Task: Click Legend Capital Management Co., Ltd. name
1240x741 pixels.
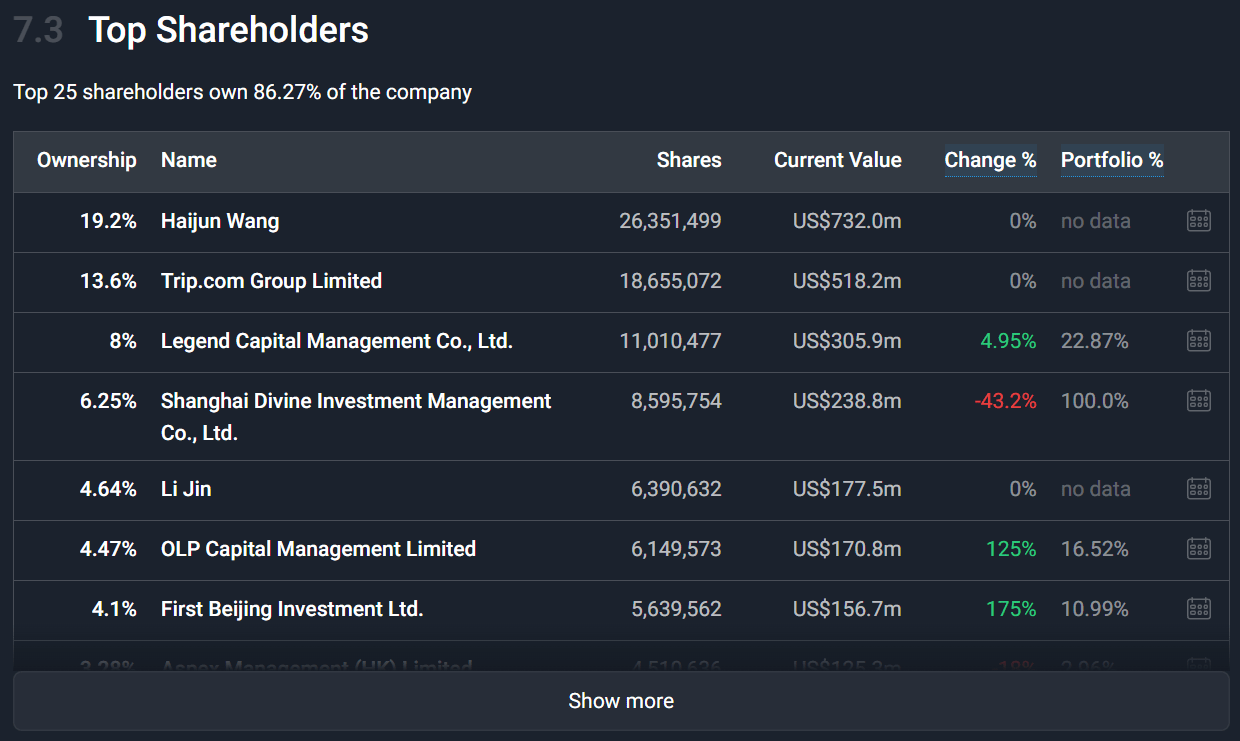Action: click(337, 341)
